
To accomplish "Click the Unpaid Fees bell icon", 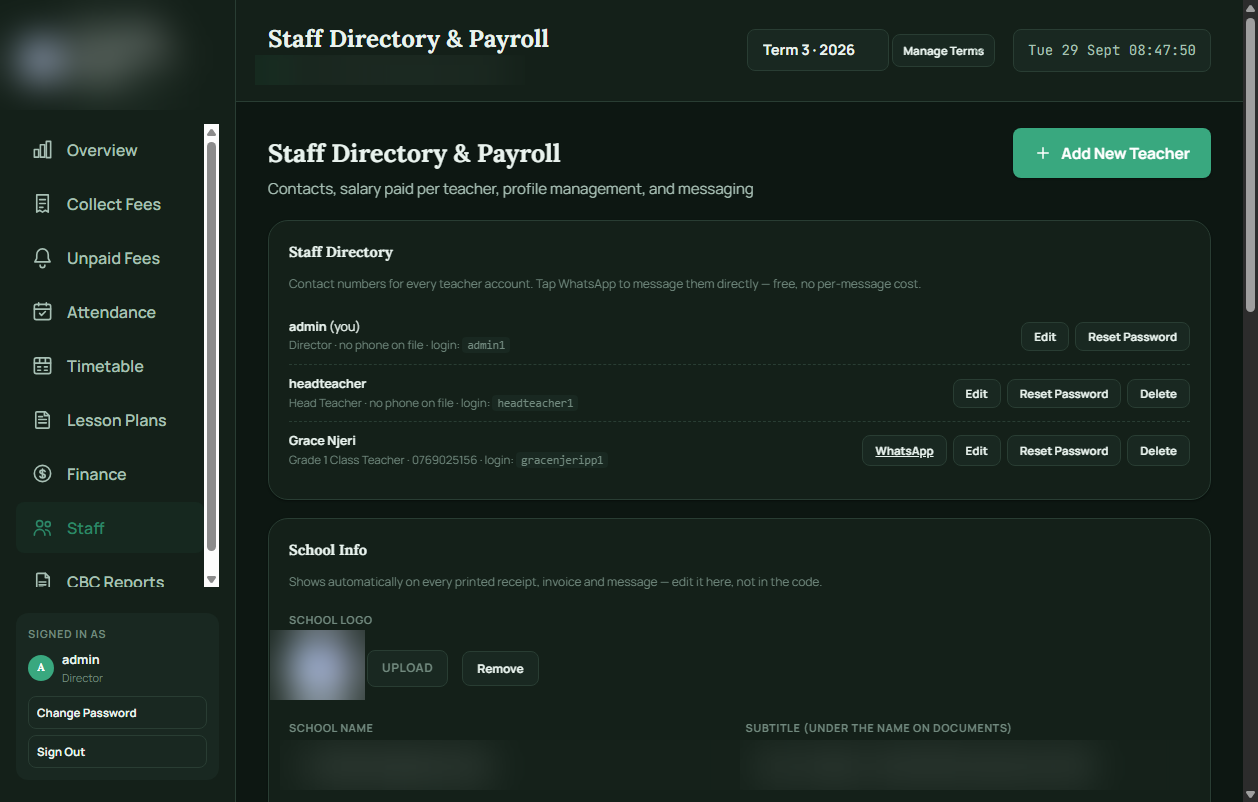I will tap(42, 258).
